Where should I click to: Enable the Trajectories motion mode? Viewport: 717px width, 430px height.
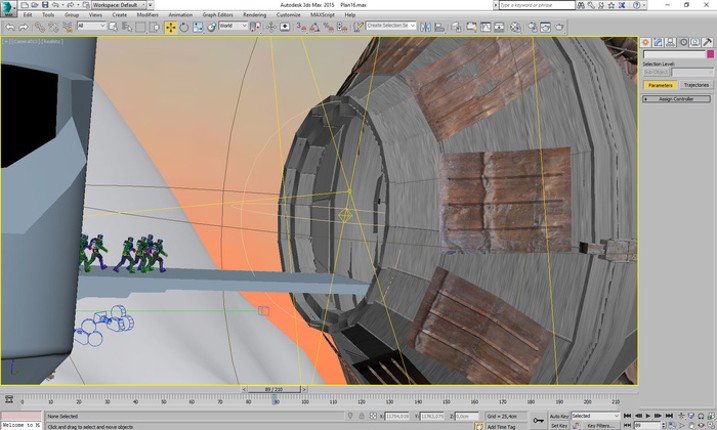[696, 85]
